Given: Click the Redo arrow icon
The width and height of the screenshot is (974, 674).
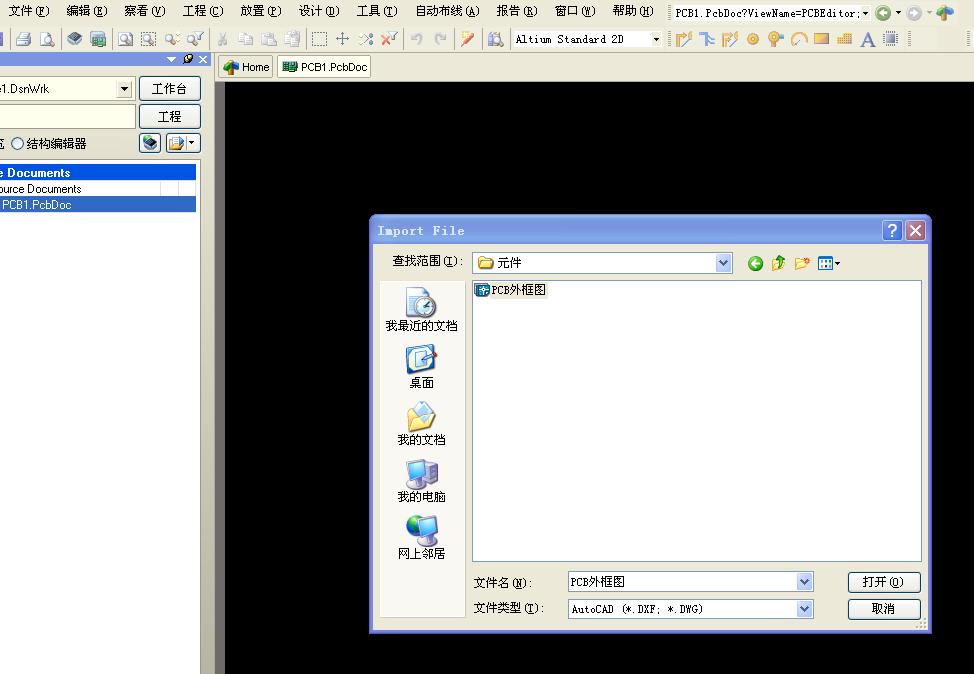Looking at the screenshot, I should pos(440,39).
